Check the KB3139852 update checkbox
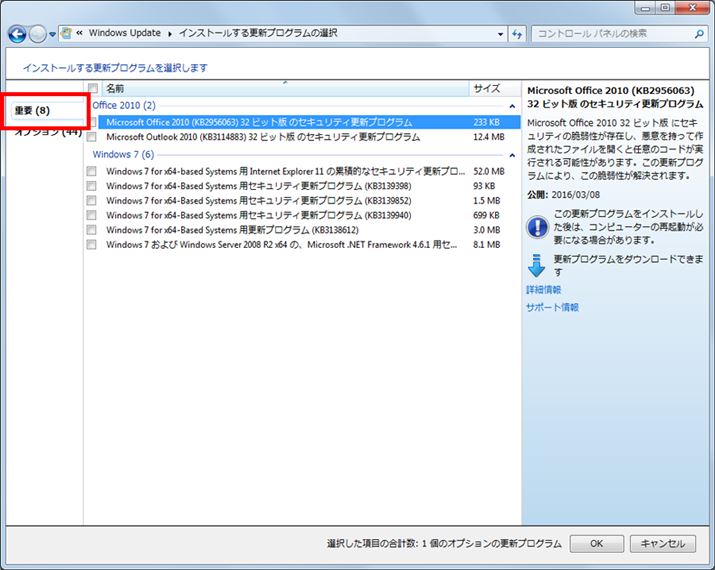715x570 pixels. coord(92,201)
